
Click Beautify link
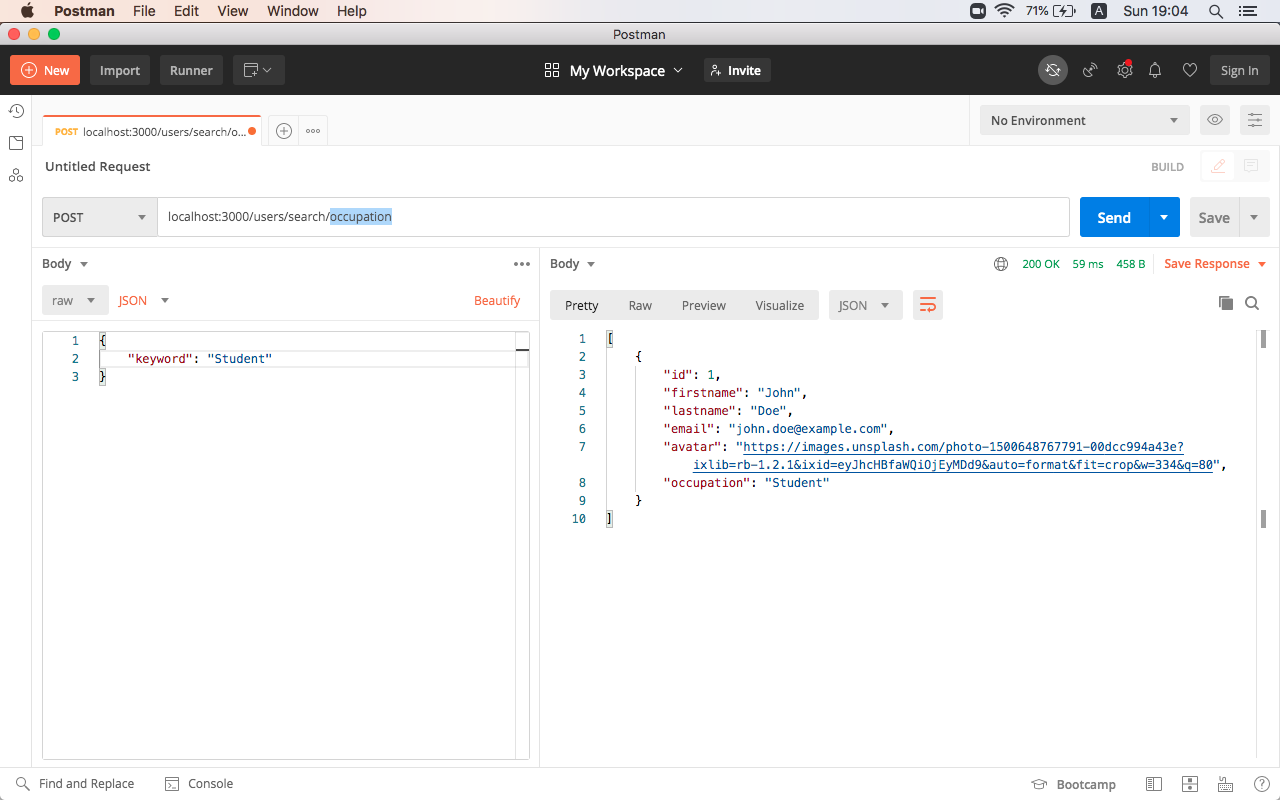click(x=497, y=300)
